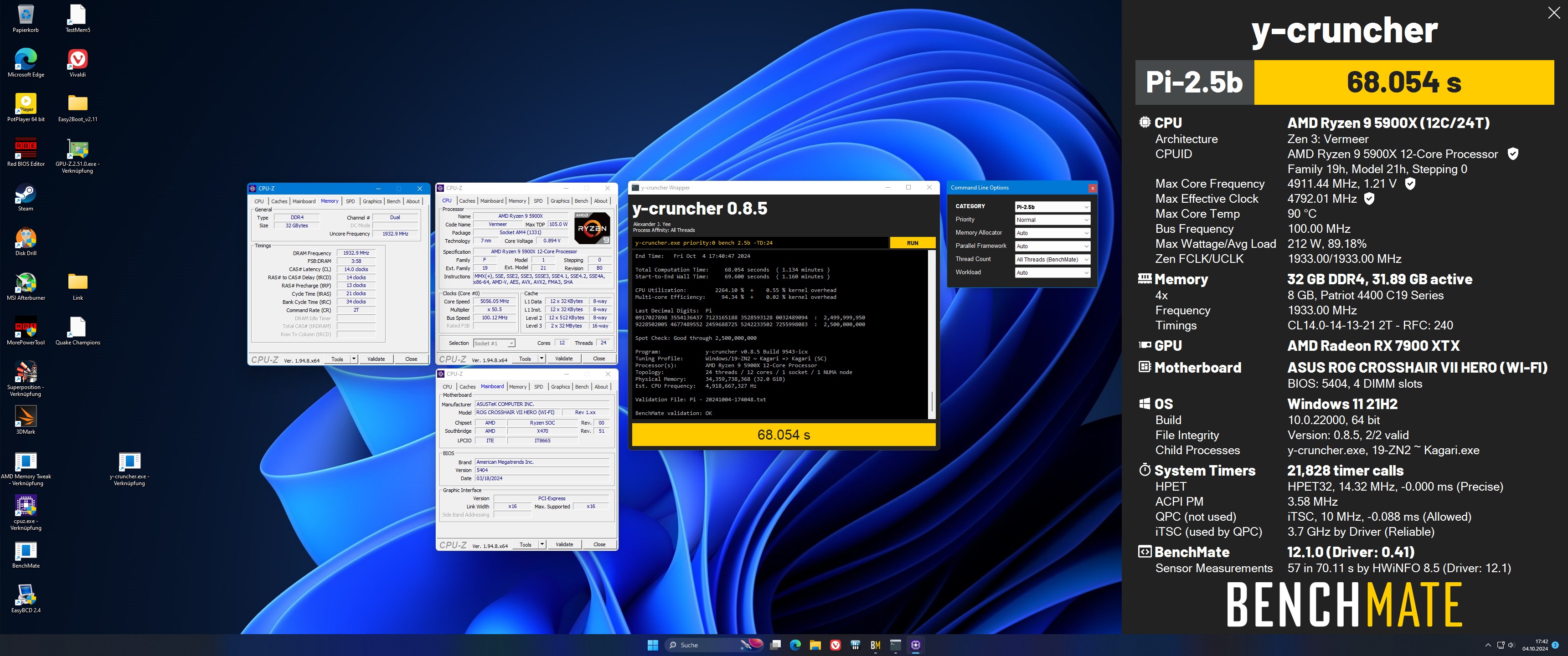Open Quake Champions shortcut
Viewport: 1568px width, 656px height.
click(78, 330)
